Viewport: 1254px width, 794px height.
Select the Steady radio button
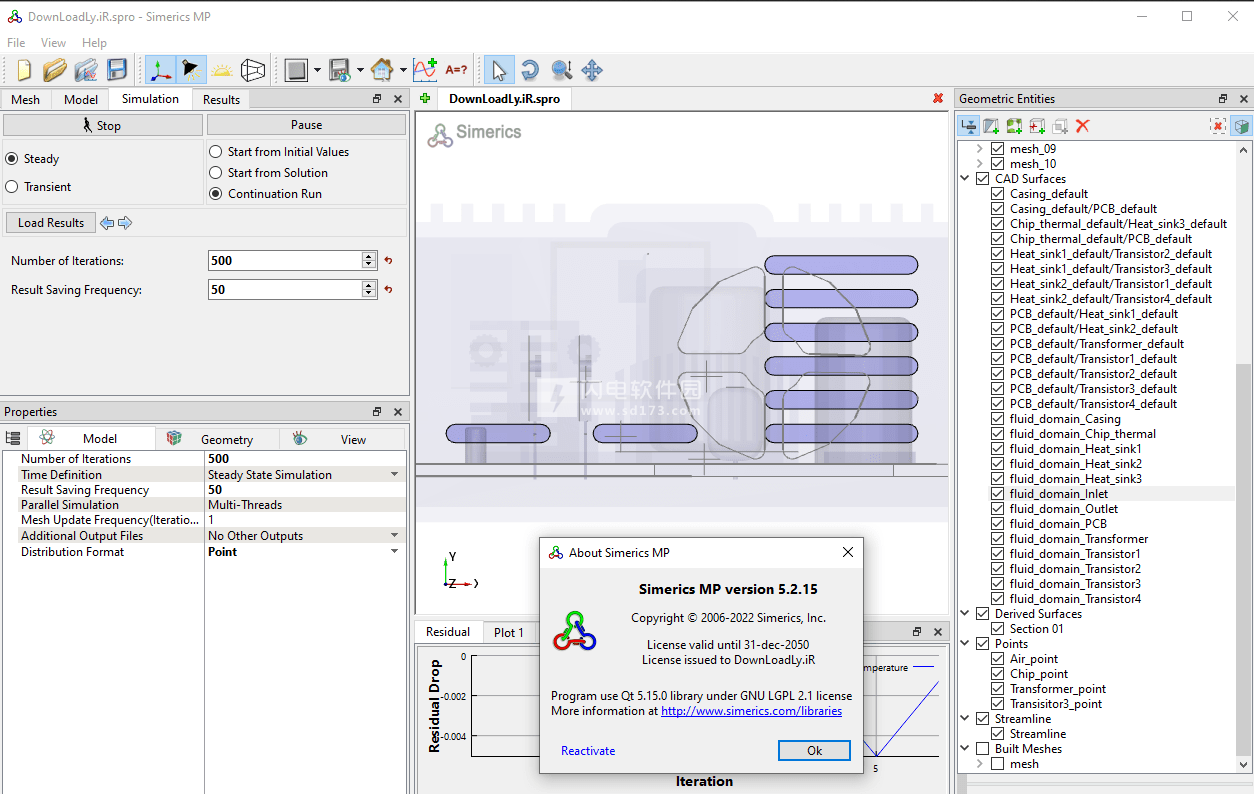12,159
